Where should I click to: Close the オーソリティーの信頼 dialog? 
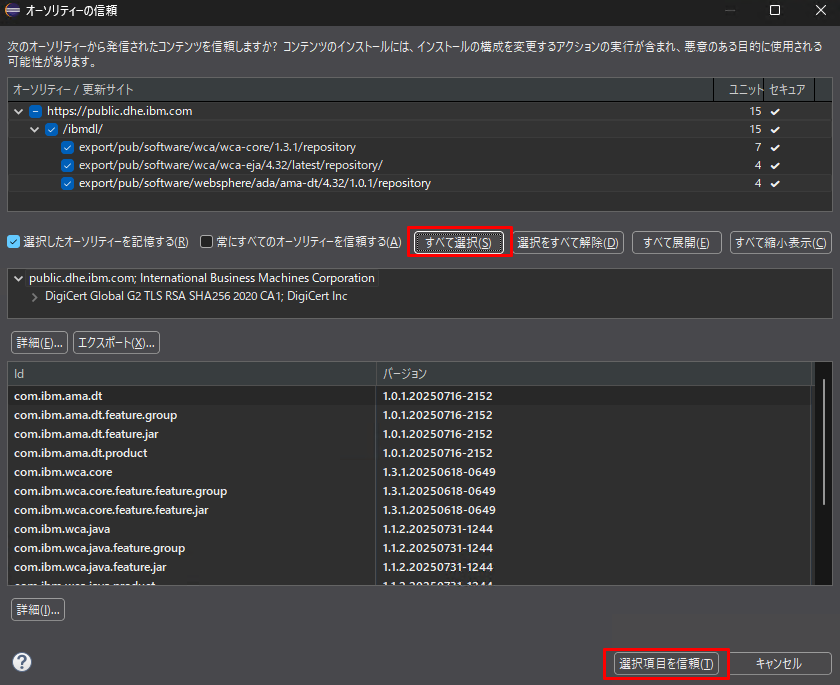821,10
